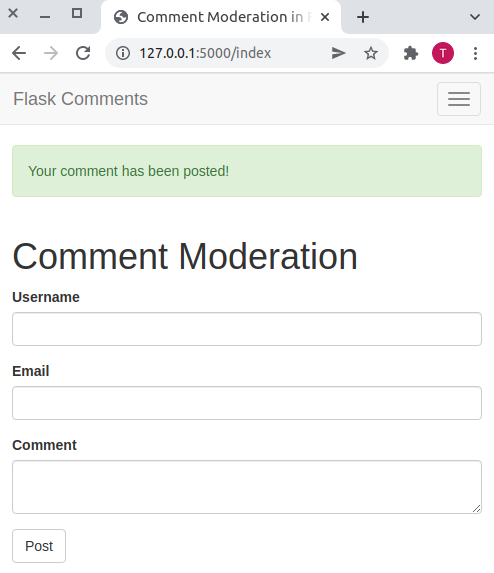
Task: Expand the tab search chevron
Action: tap(475, 17)
